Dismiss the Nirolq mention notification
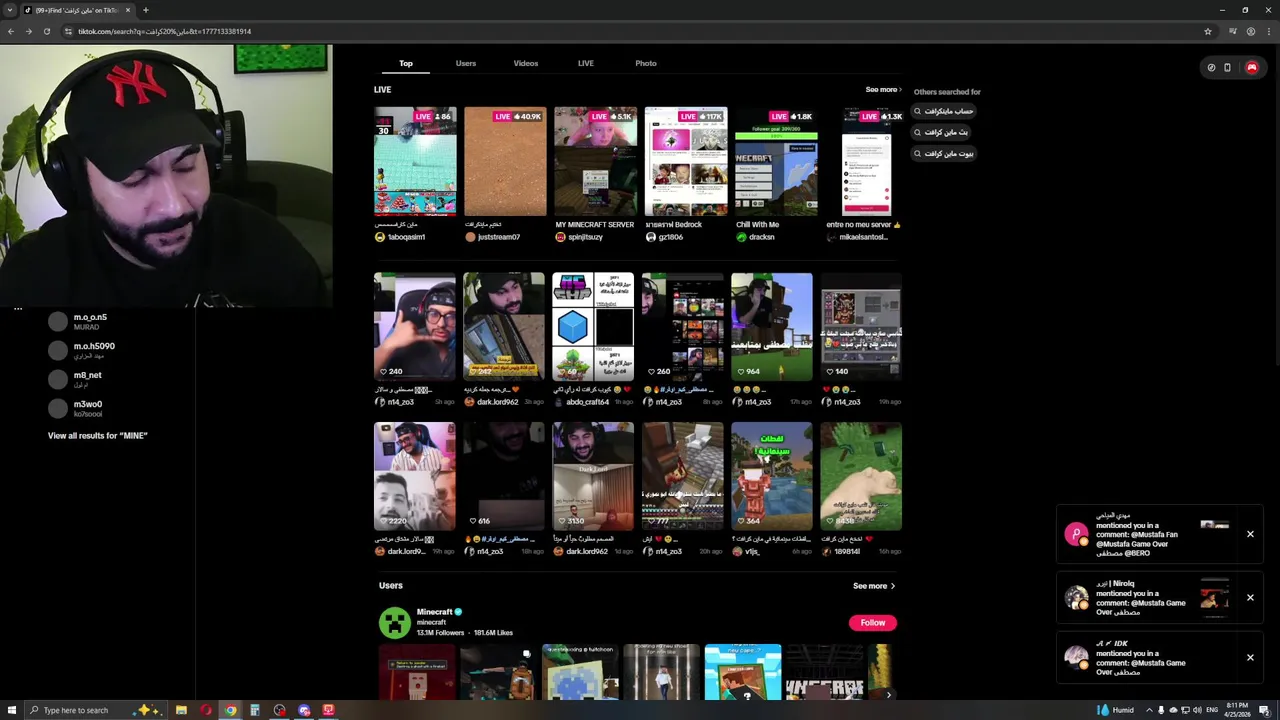This screenshot has height=720, width=1280. (x=1250, y=598)
